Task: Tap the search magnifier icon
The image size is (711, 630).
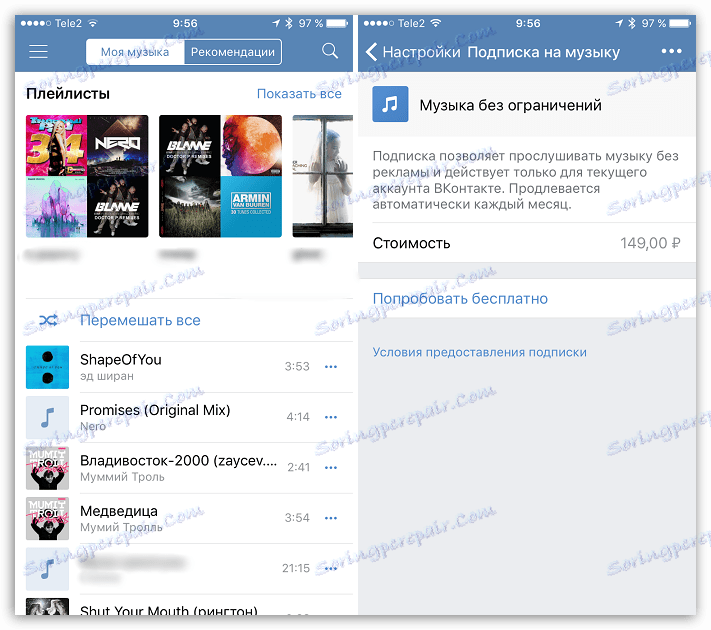Action: point(330,51)
